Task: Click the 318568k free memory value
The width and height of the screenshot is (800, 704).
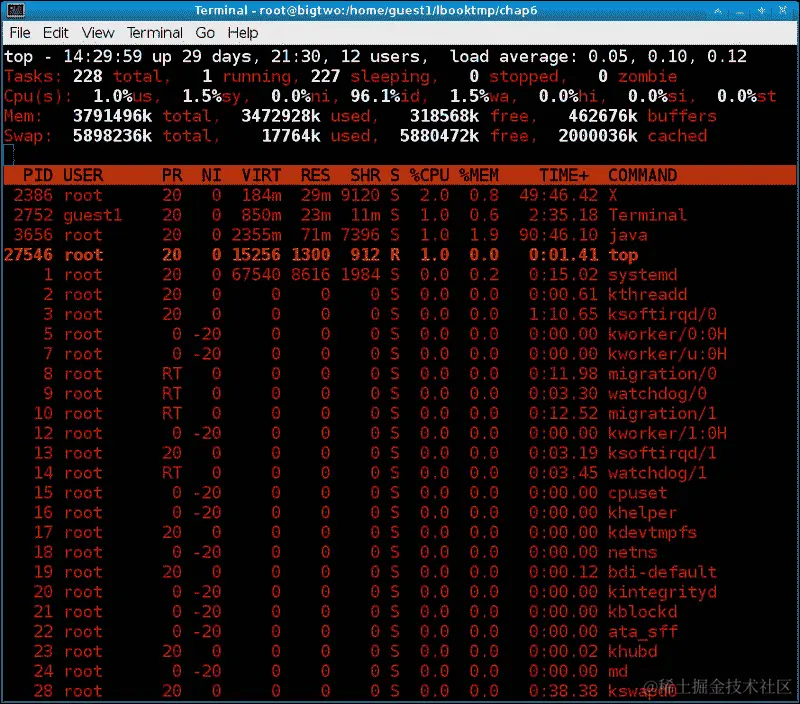Action: [444, 116]
